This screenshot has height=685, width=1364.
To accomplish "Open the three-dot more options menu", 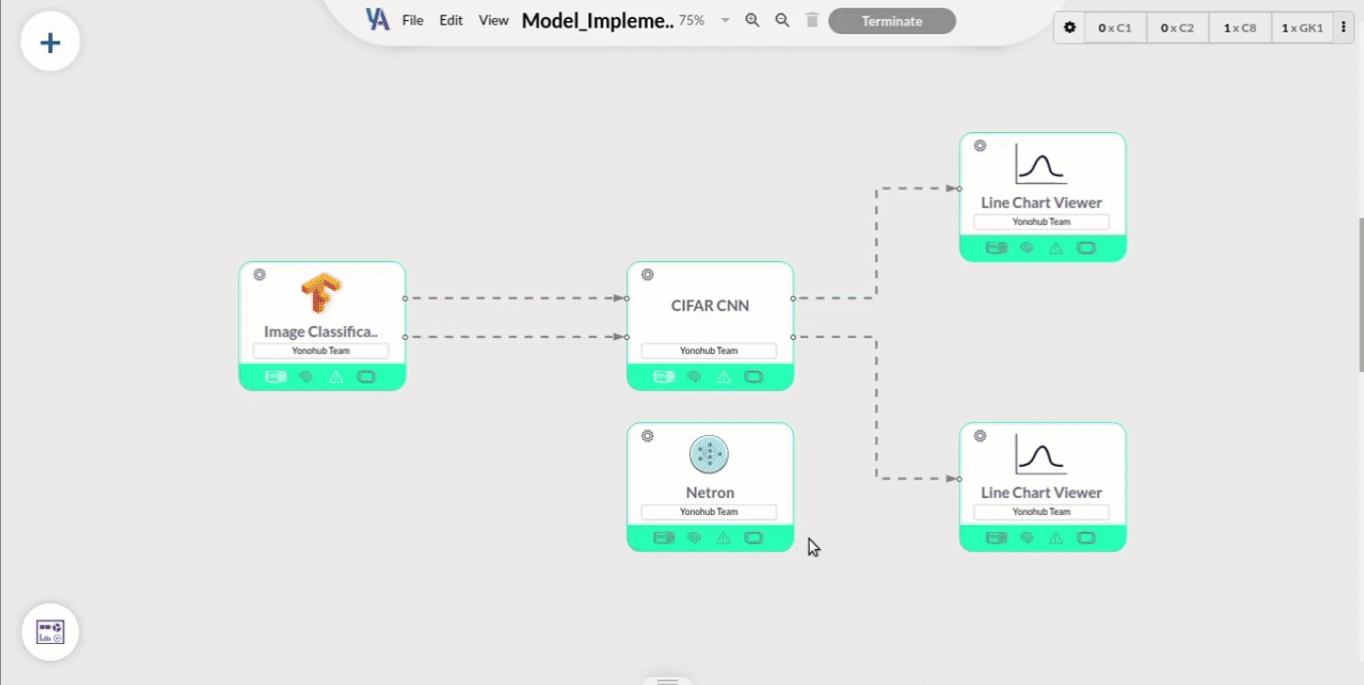I will pos(1343,28).
